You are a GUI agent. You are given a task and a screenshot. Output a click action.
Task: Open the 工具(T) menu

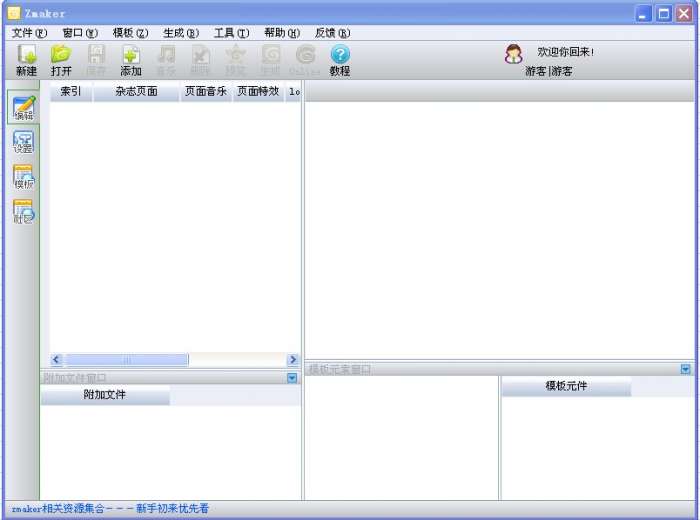tap(231, 33)
